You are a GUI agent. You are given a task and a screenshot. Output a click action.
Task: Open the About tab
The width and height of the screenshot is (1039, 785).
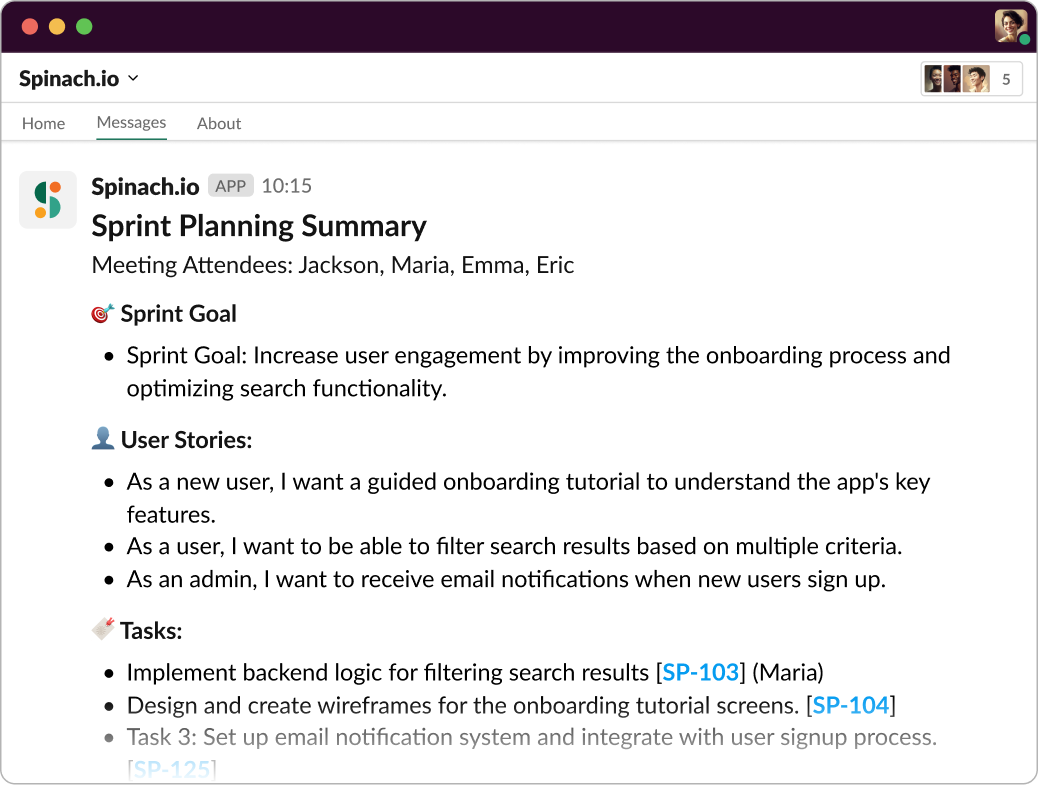pos(219,123)
